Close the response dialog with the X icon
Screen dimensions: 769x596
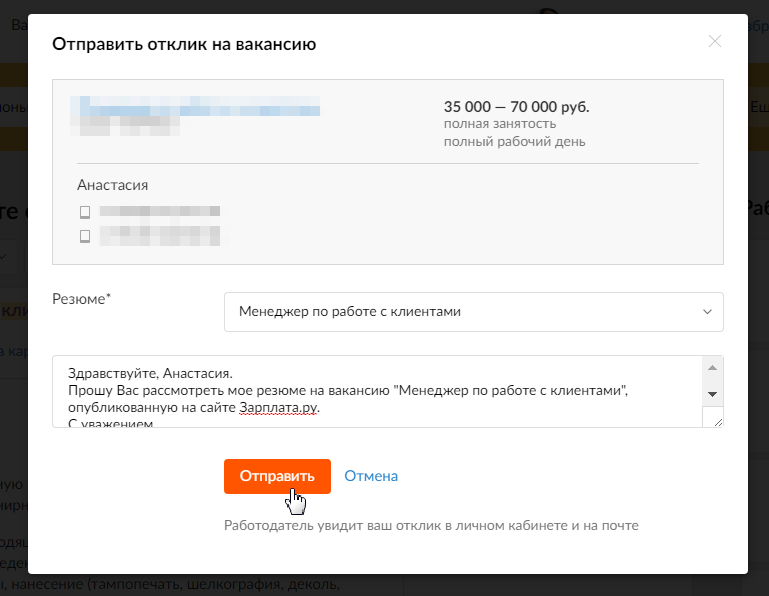pyautogui.click(x=715, y=41)
